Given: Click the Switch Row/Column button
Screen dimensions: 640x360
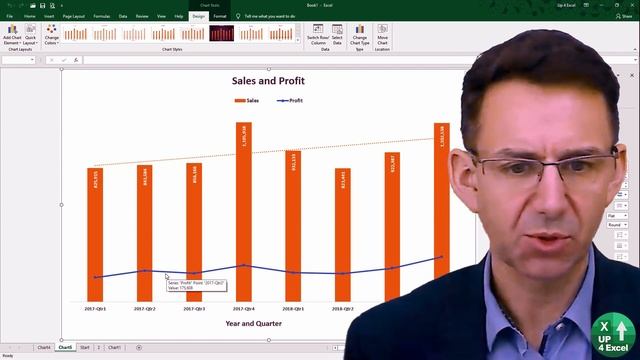Looking at the screenshot, I should tap(318, 35).
